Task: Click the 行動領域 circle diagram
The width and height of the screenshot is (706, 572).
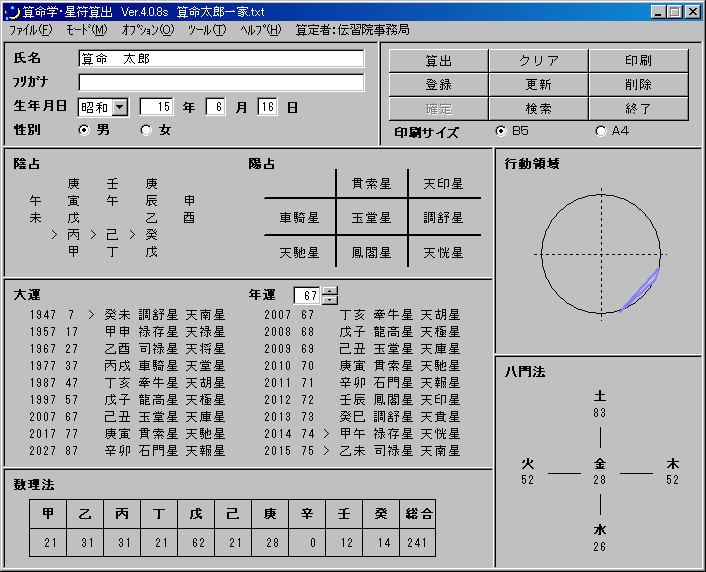Action: (x=601, y=254)
